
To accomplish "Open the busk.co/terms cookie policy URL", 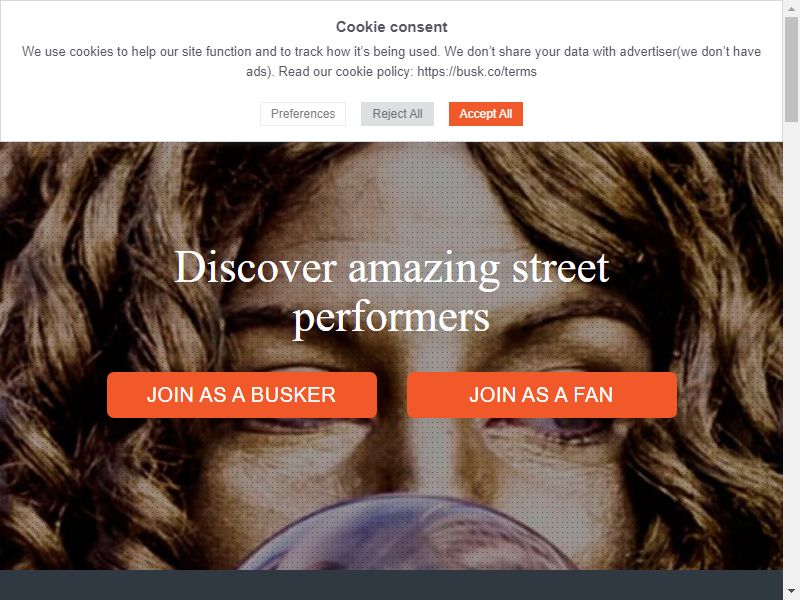I will pos(477,71).
